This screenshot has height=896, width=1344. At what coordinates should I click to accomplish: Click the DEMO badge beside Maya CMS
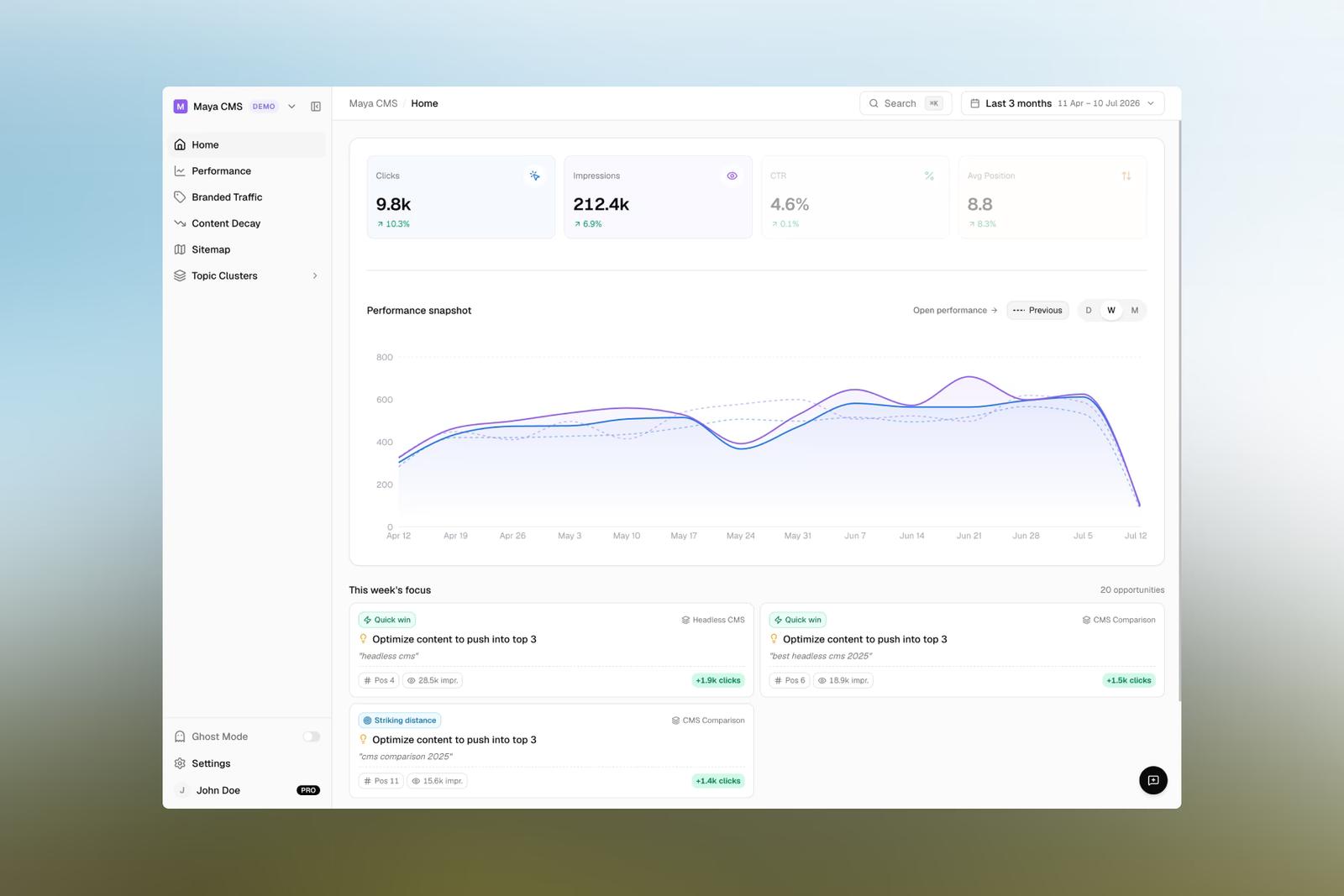264,107
